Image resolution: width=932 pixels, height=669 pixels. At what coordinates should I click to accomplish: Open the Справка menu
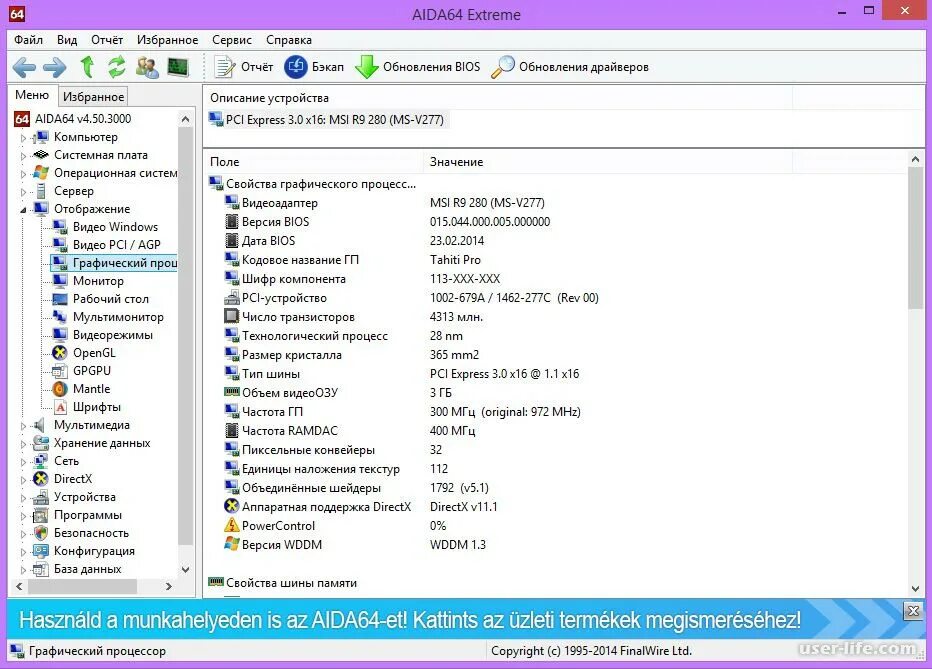tap(289, 40)
